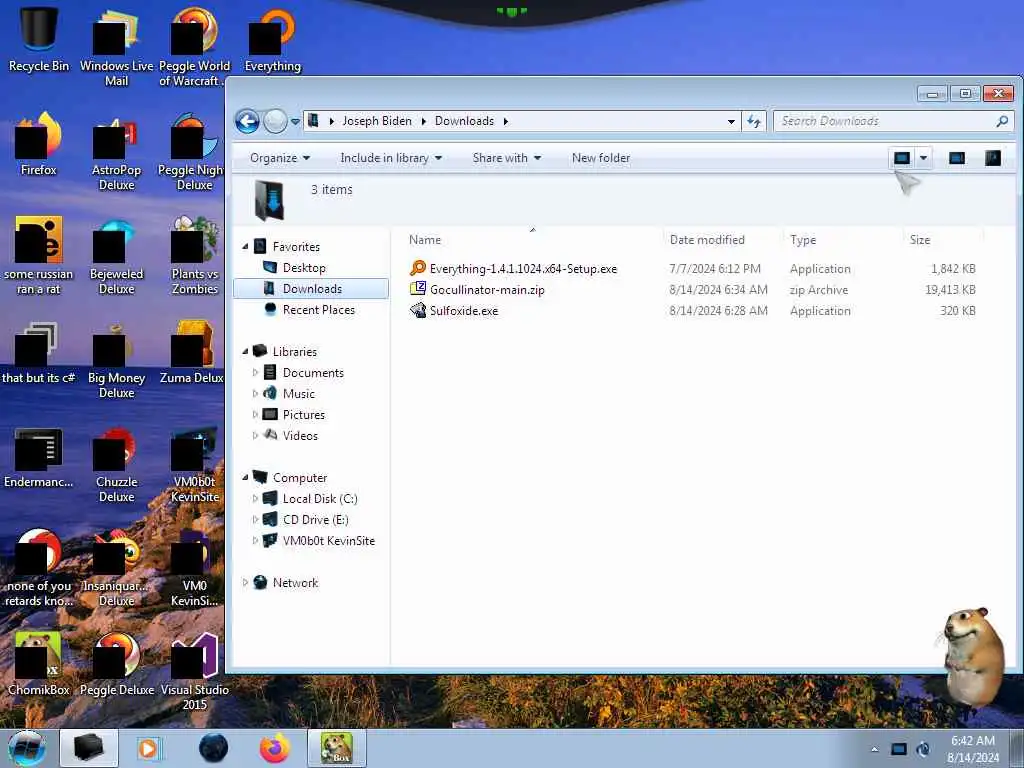Open the Windows Start orb
Screen dimensions: 1024x768
[x=27, y=748]
